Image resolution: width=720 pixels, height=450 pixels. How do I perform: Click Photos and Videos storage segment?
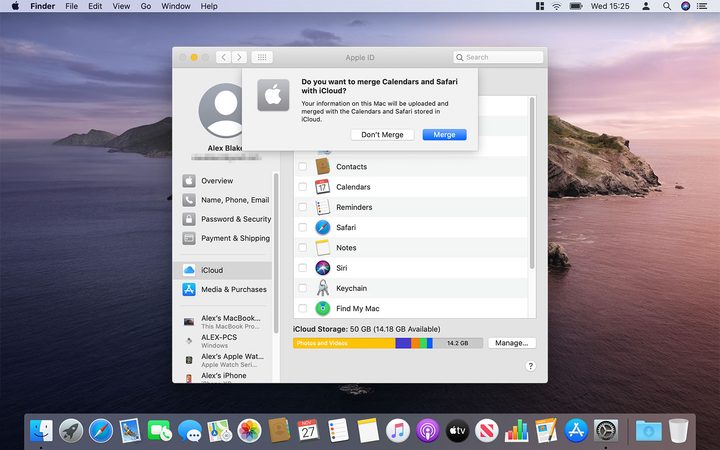coord(344,343)
